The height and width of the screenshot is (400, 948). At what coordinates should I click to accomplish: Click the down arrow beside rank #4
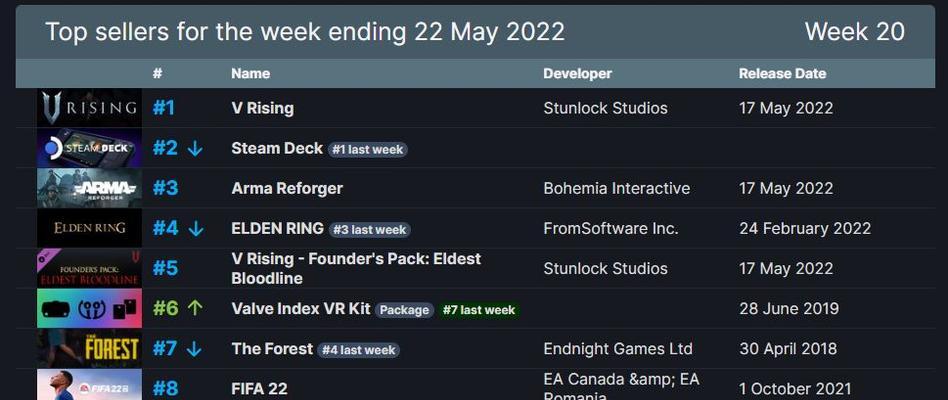coord(196,229)
